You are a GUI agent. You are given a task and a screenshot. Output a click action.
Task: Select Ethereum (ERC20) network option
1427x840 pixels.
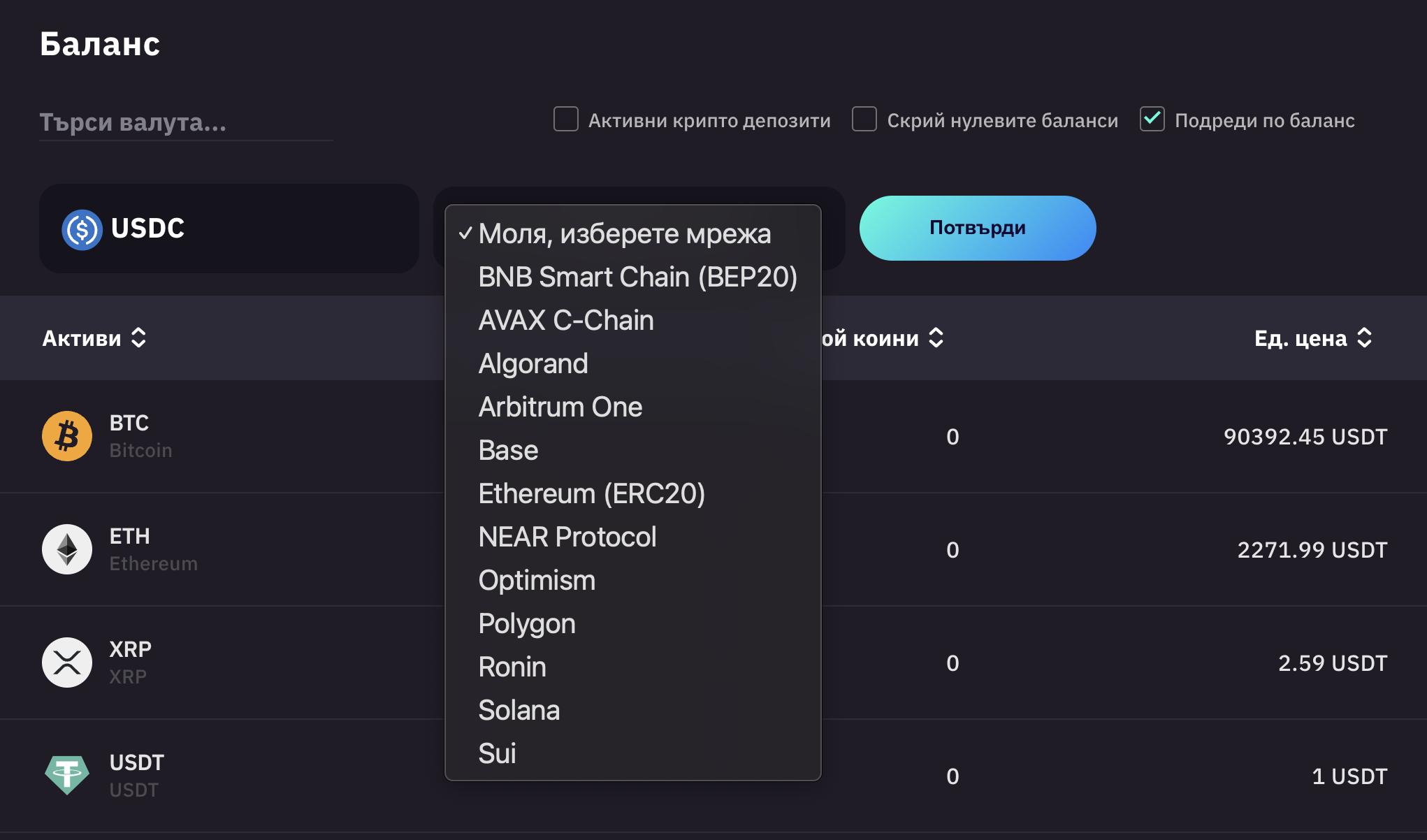591,493
